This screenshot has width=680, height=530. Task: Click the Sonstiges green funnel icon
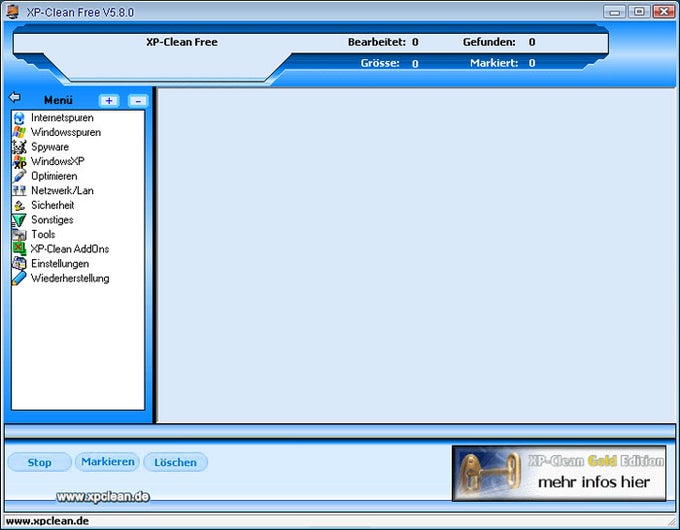[x=19, y=220]
